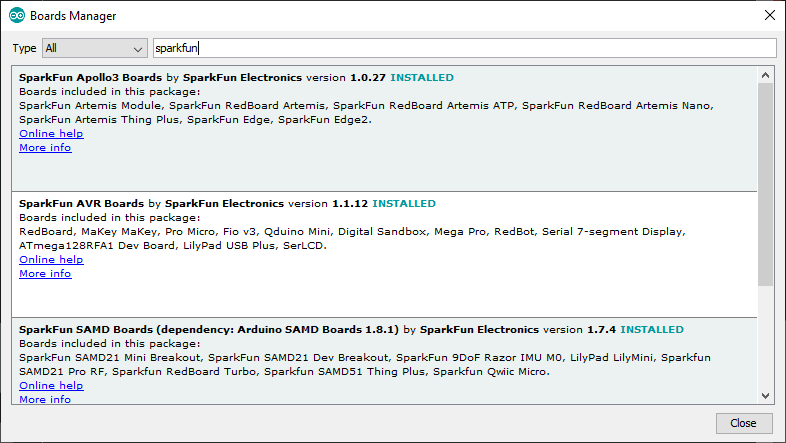Click the AVR board list starting RedBoard, MaKey MaKey

(352, 239)
